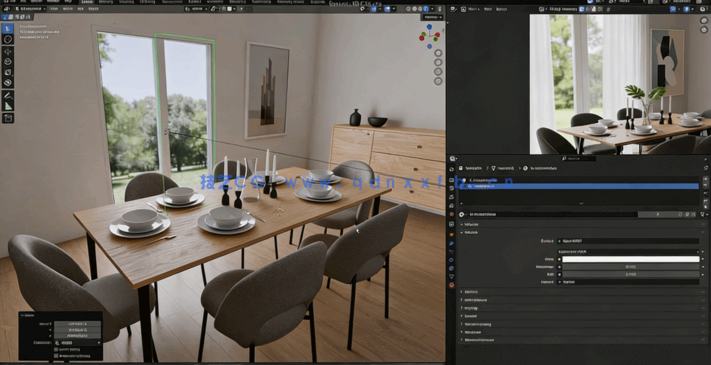
Task: Click the Move X value field
Action: [x=77, y=324]
